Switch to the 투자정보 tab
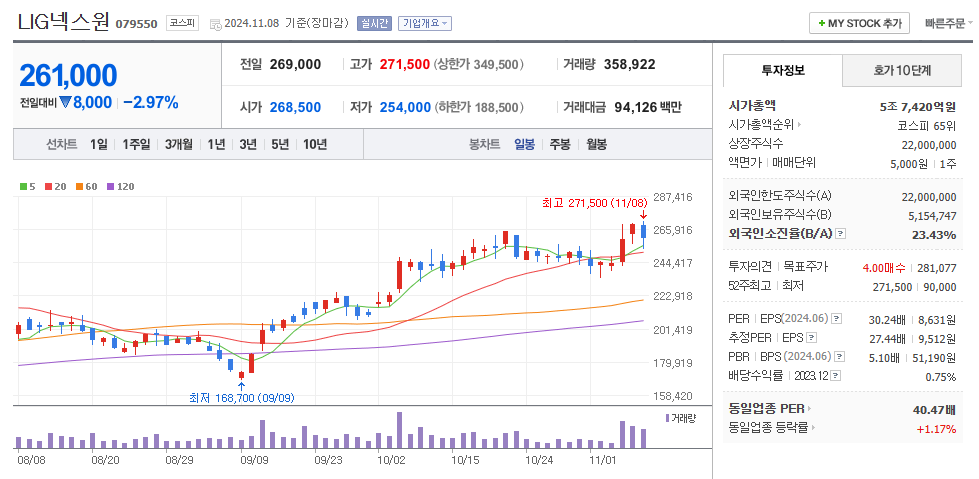The width and height of the screenshot is (979, 479). point(783,71)
